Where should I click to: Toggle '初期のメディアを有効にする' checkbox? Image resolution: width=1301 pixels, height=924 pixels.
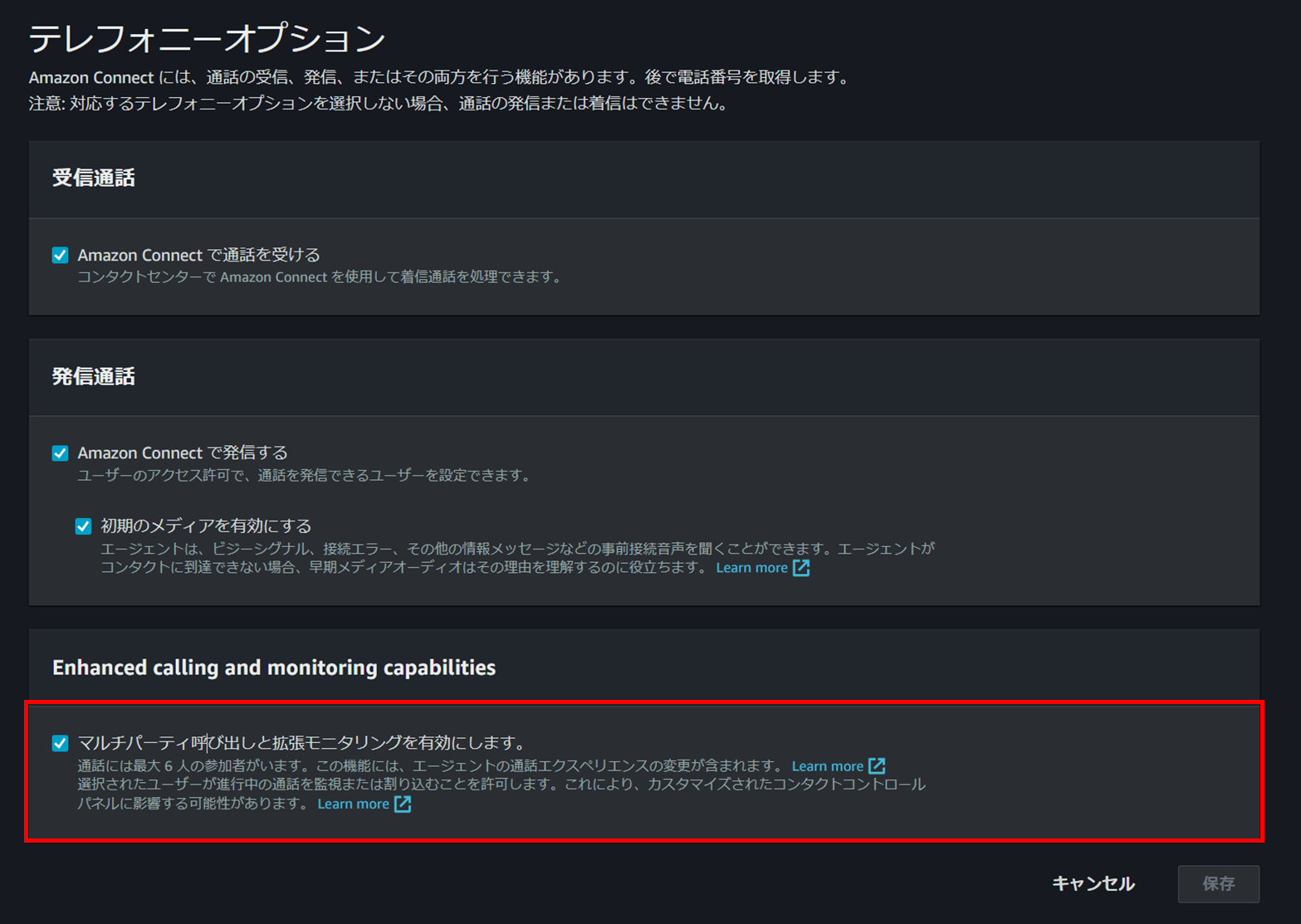click(x=83, y=526)
